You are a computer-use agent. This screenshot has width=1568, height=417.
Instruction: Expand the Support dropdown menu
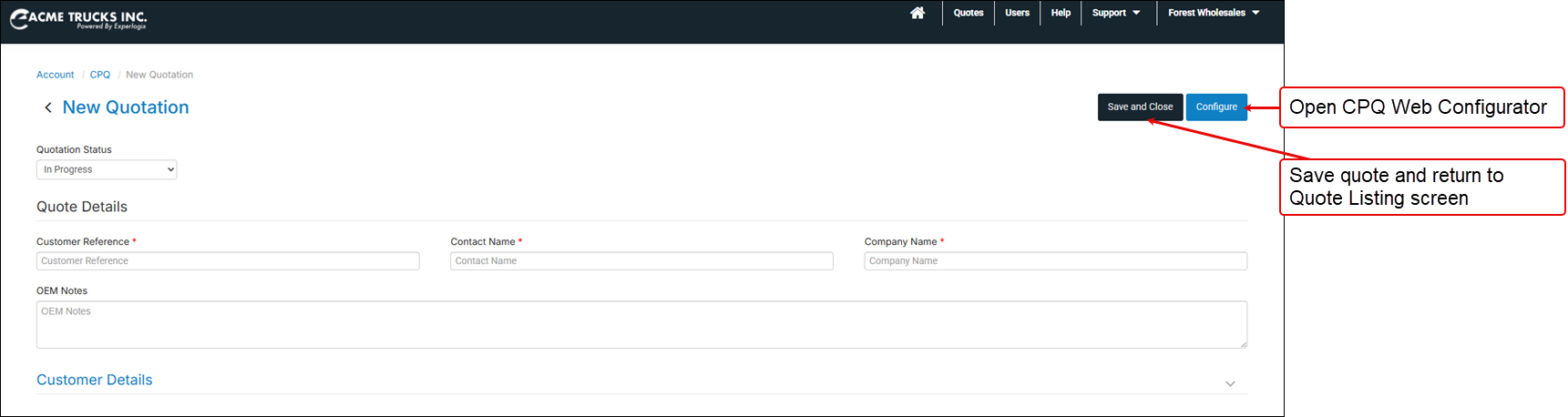[1116, 13]
